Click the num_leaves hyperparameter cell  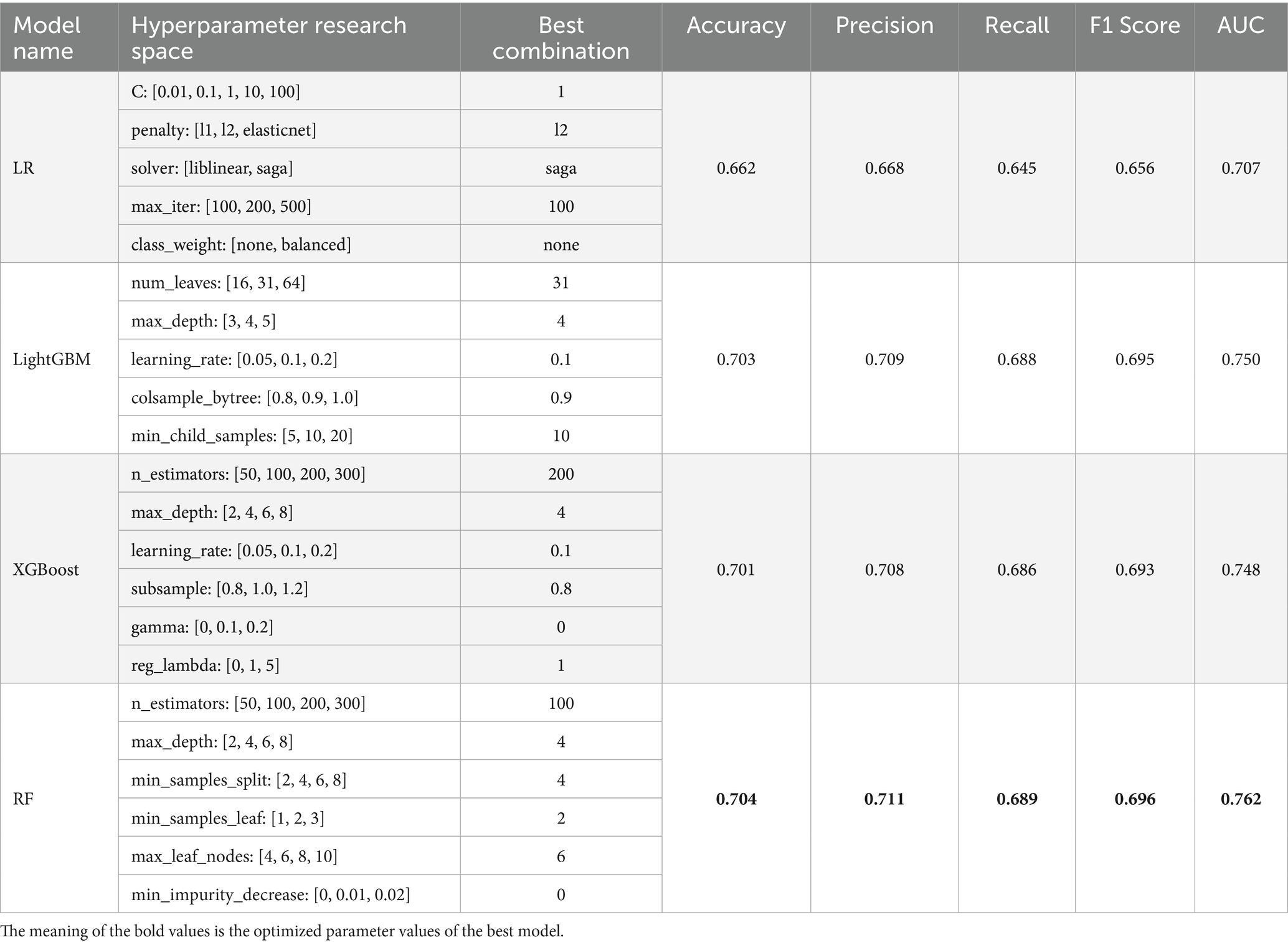coord(218,283)
